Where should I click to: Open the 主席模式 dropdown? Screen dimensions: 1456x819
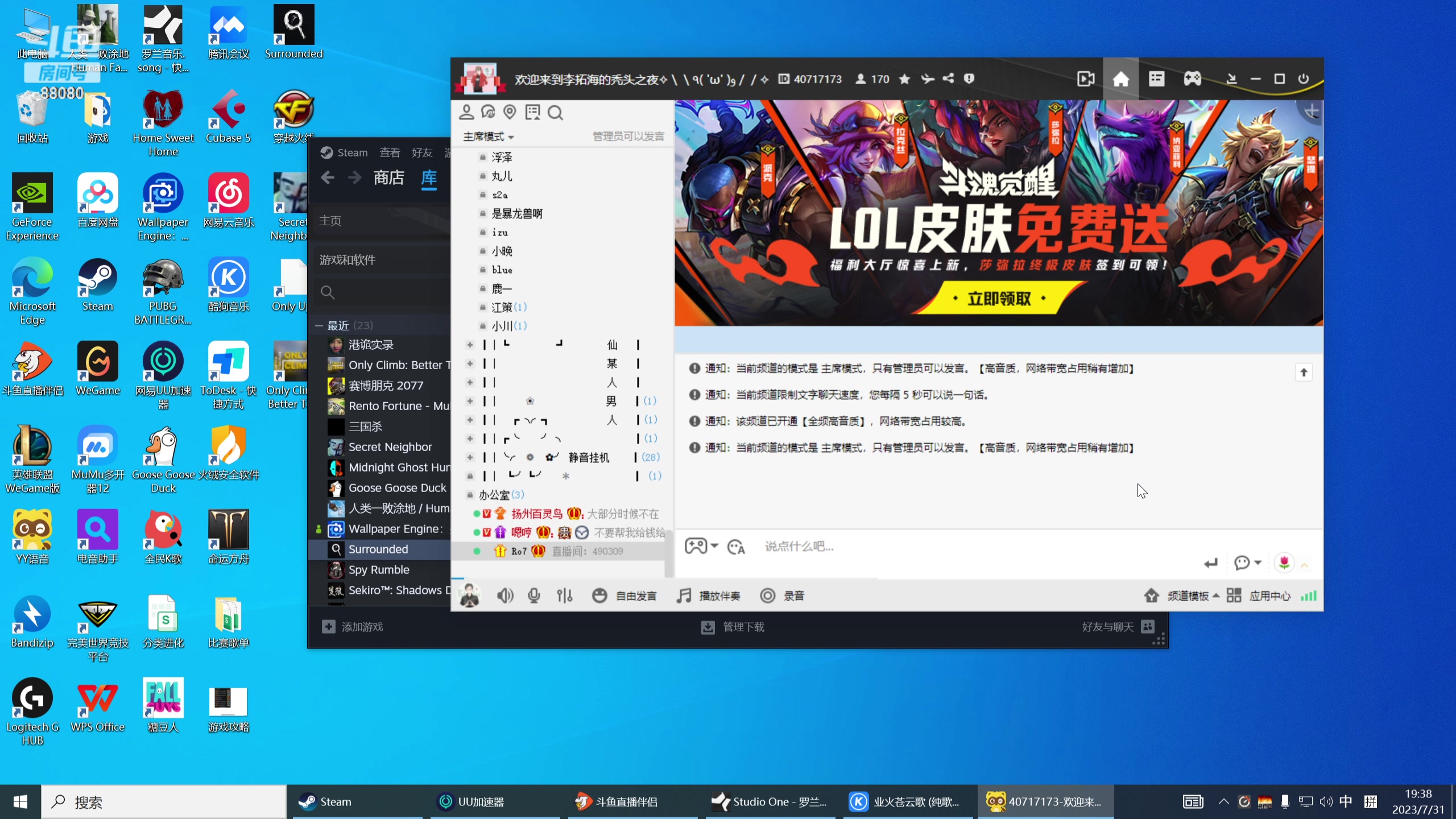(x=488, y=137)
